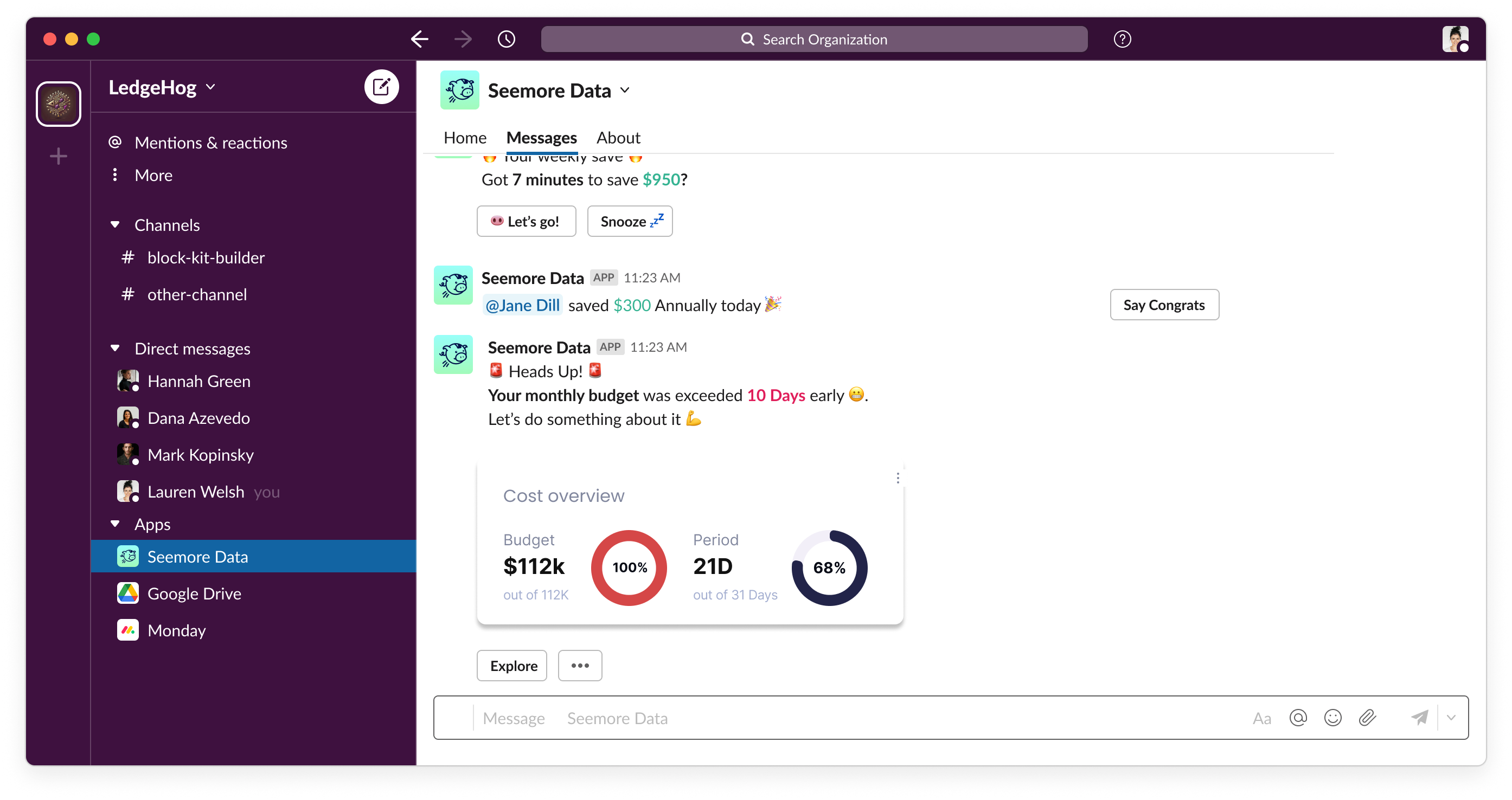Screen dimensions: 1512x800
Task: Add a workspace with plus icon
Action: 58,156
